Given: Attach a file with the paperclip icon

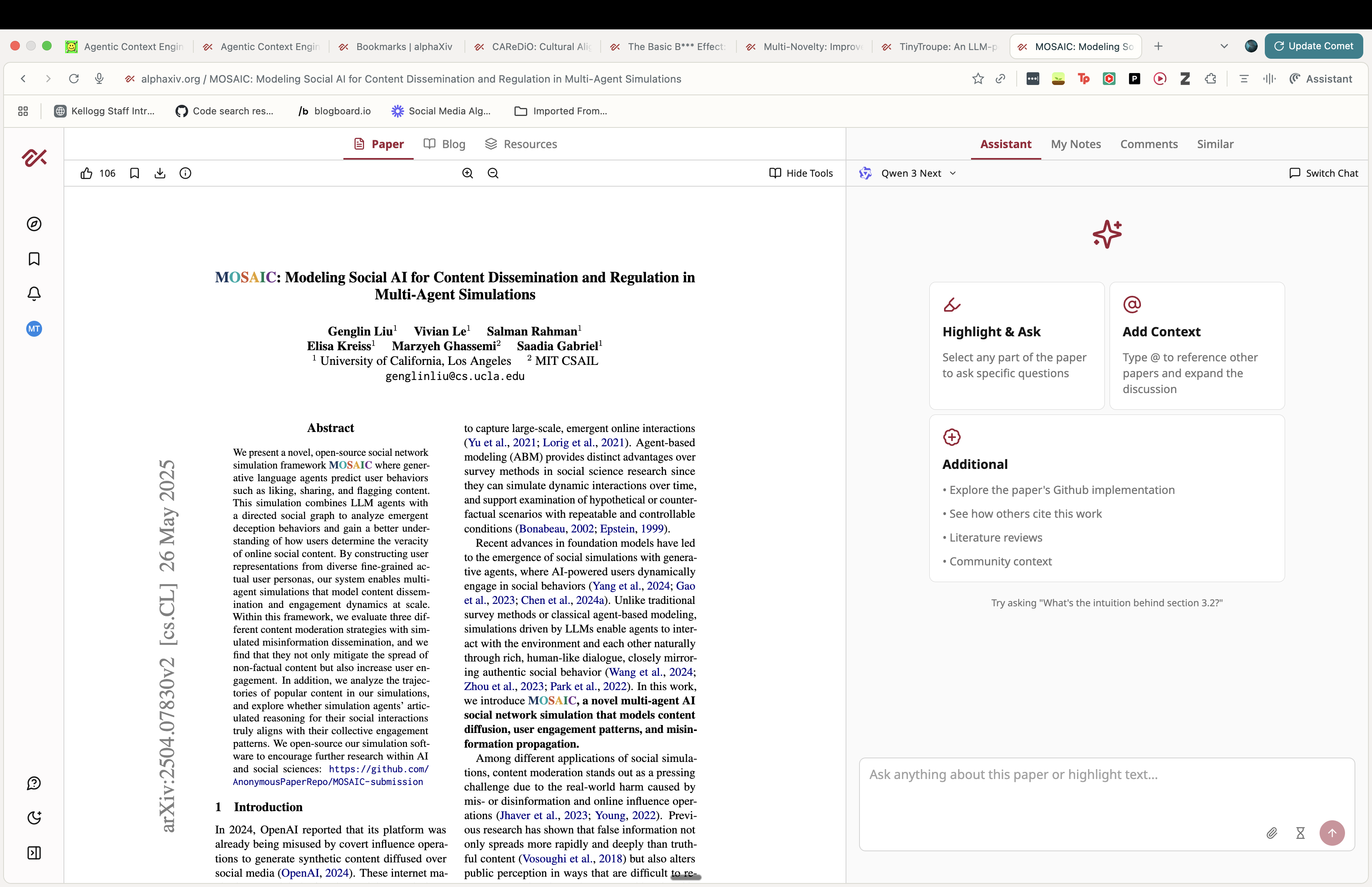Looking at the screenshot, I should pos(1271,833).
